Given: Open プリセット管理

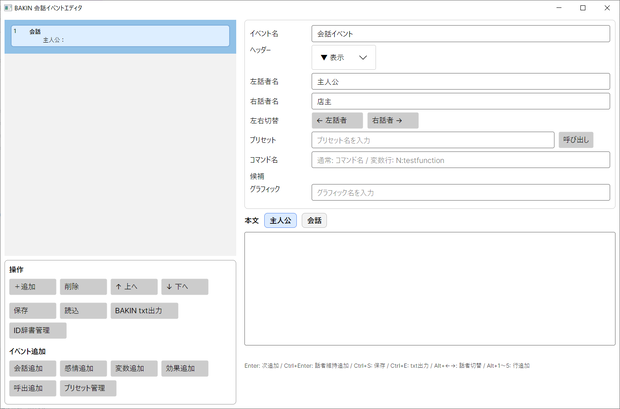Looking at the screenshot, I should pos(88,388).
